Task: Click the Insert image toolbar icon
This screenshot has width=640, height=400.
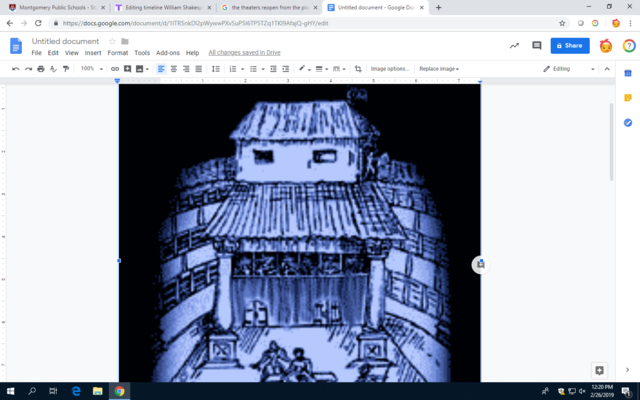Action: pos(140,69)
